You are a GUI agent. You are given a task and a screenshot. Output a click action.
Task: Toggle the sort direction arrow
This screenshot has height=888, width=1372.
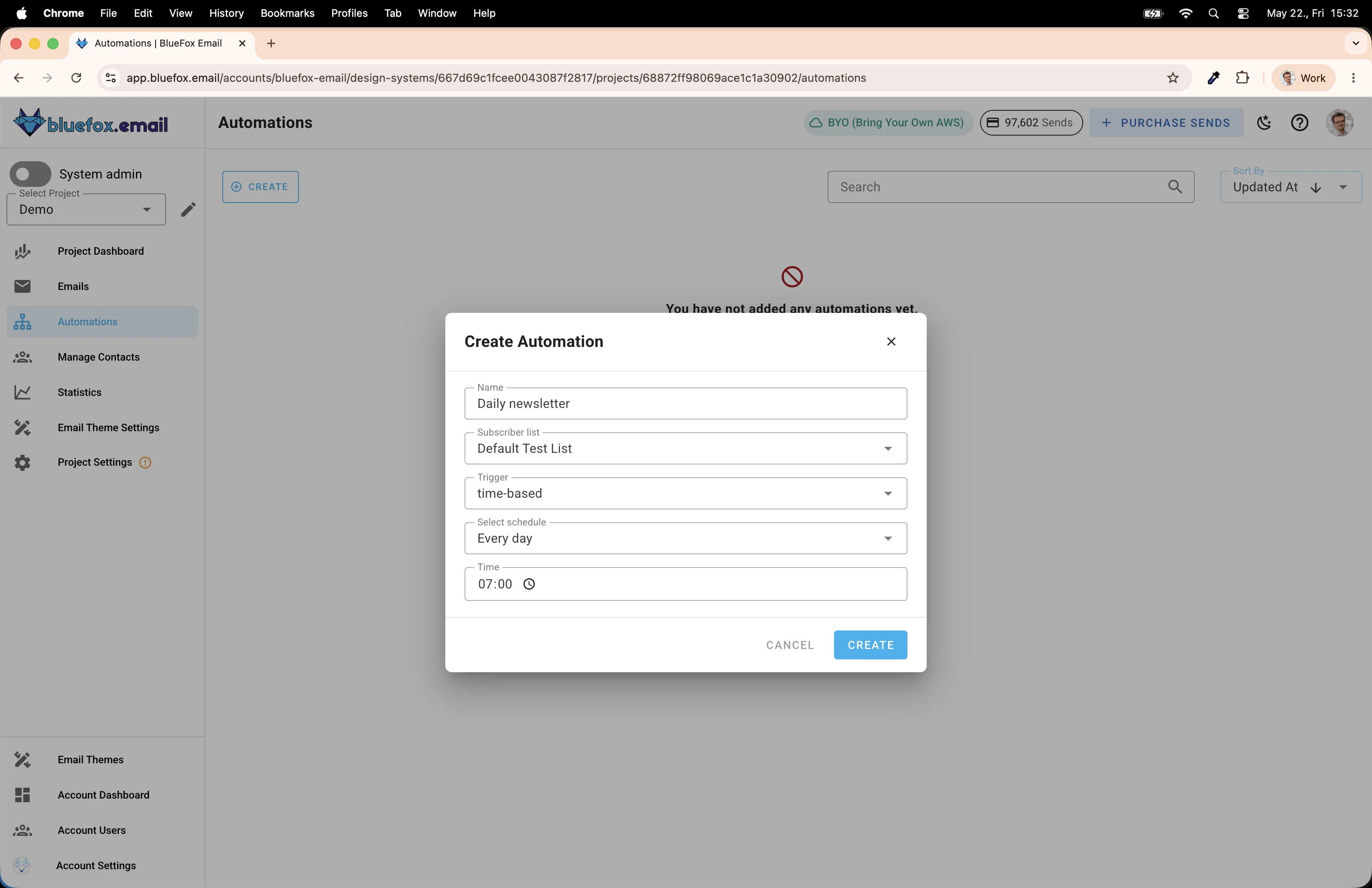point(1316,188)
